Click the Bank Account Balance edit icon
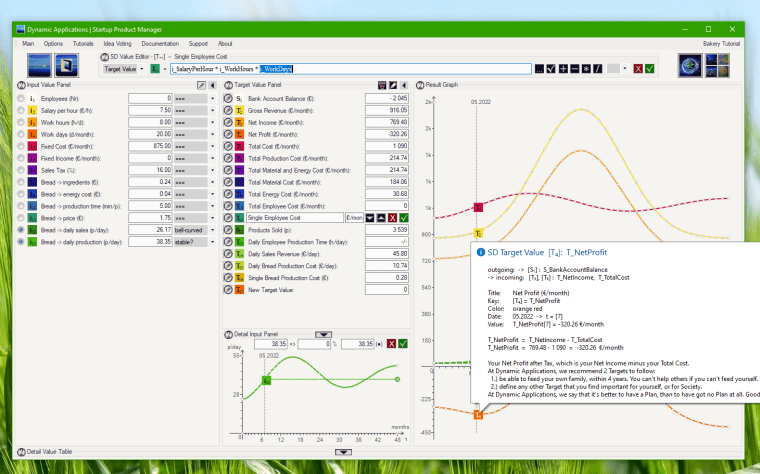The height and width of the screenshot is (474, 760). click(229, 98)
